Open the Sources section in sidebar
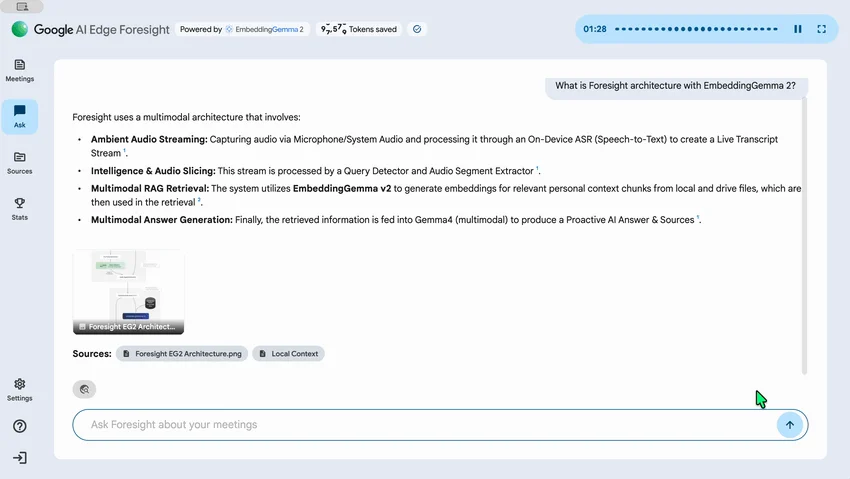 click(x=20, y=163)
